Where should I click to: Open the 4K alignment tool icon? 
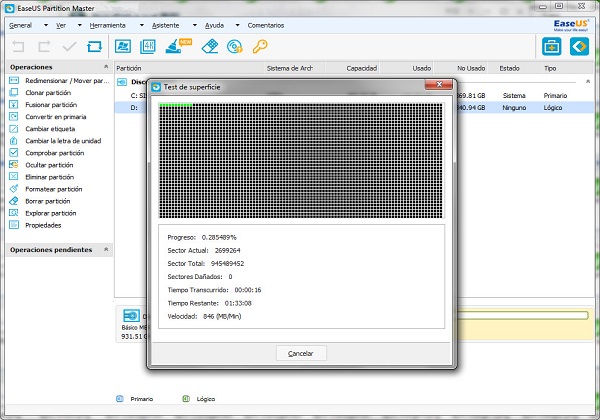pos(148,47)
